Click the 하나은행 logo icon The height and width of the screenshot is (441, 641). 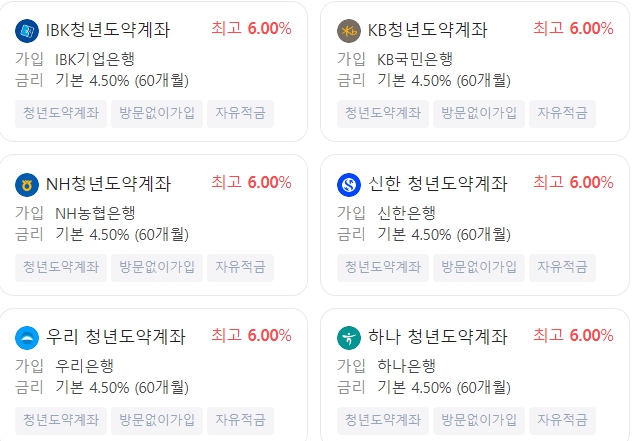tap(349, 338)
